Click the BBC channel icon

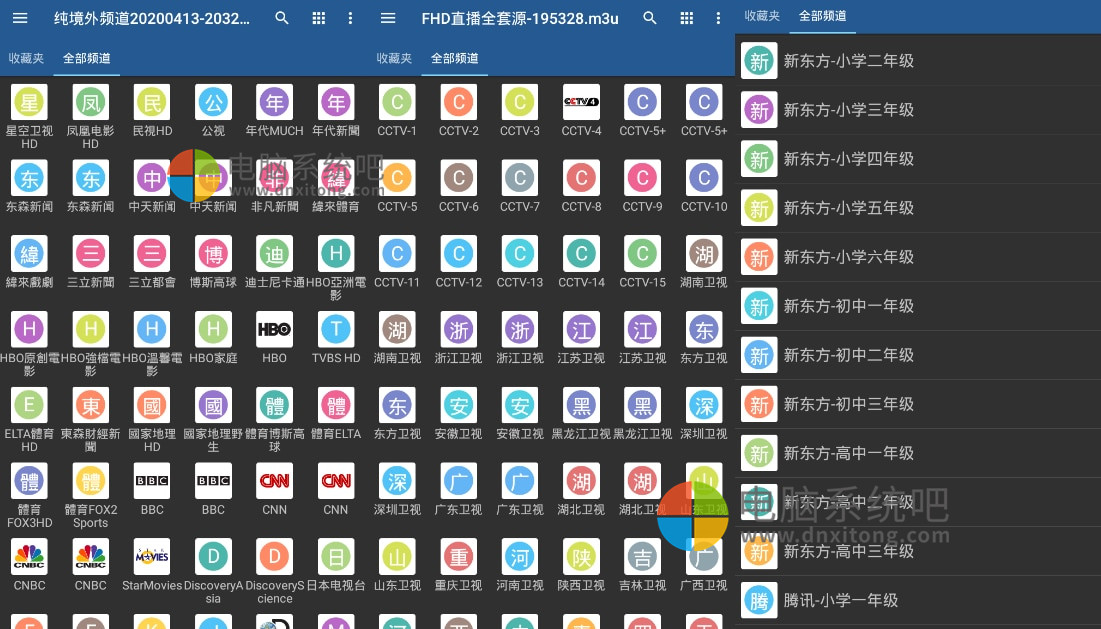pyautogui.click(x=152, y=480)
